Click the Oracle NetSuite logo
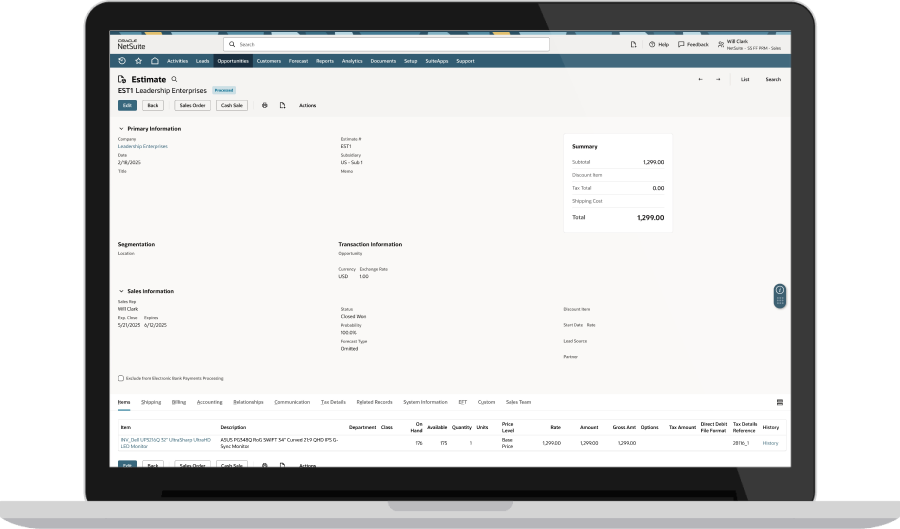Image resolution: width=900 pixels, height=529 pixels. 131,44
